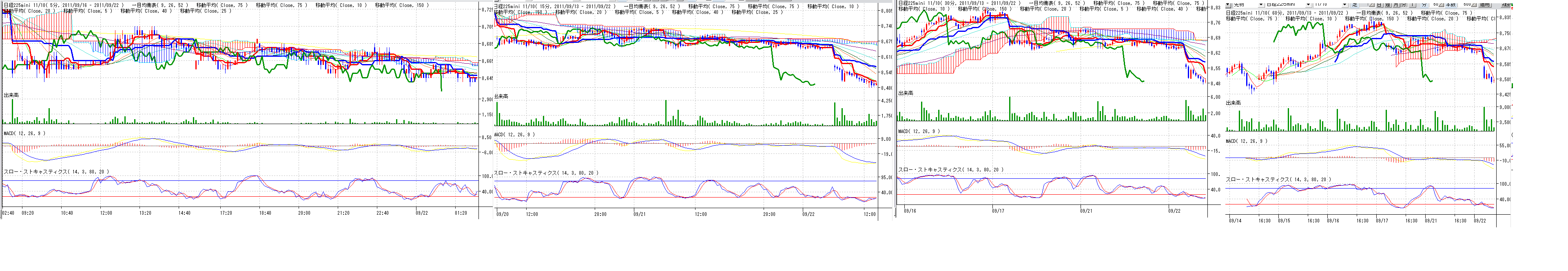The height and width of the screenshot is (271, 1568).
Task: Expand the 日経225mini symbol dropdown
Action: (x=1308, y=5)
